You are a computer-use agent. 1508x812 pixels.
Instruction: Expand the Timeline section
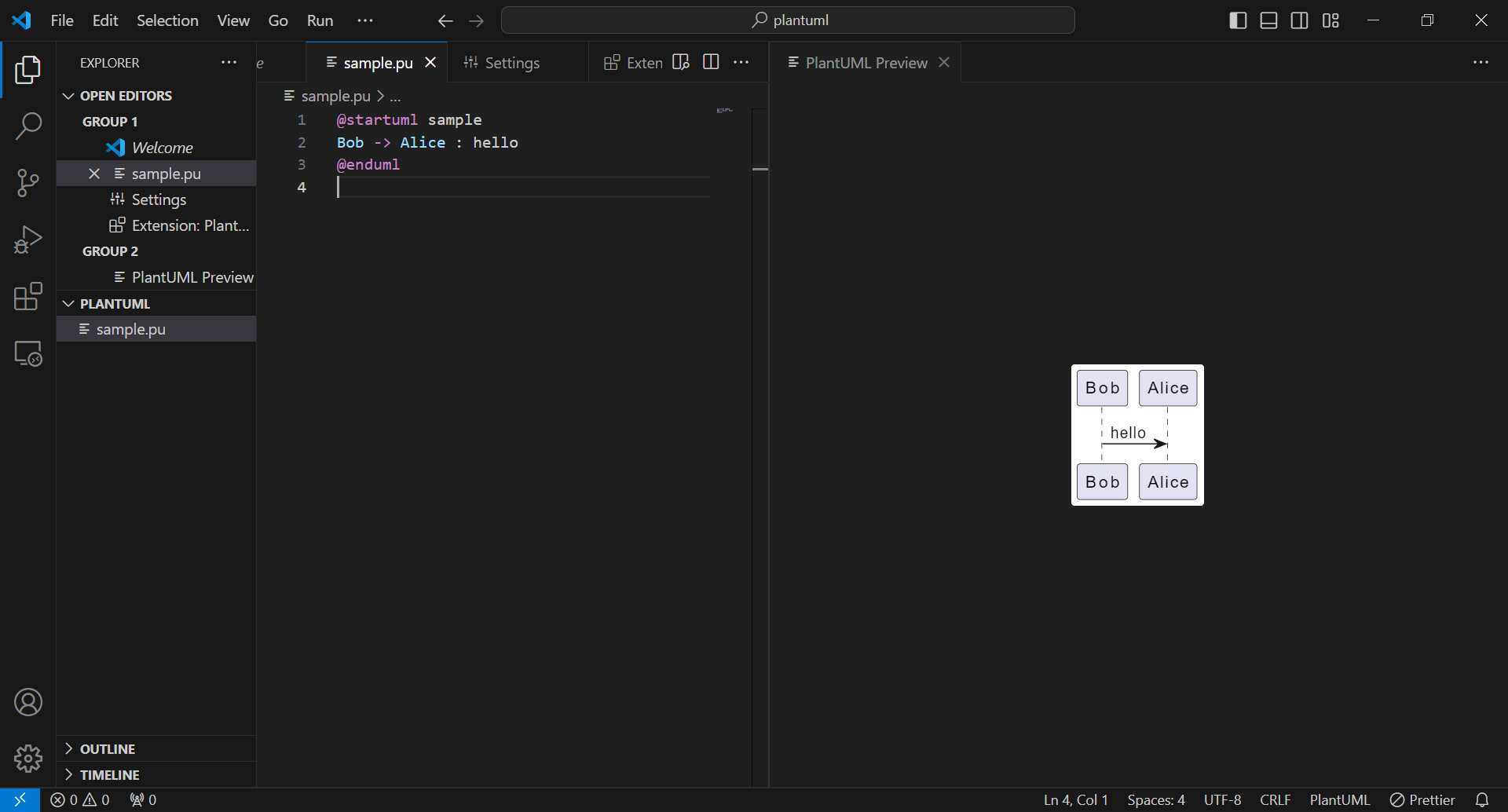(109, 775)
